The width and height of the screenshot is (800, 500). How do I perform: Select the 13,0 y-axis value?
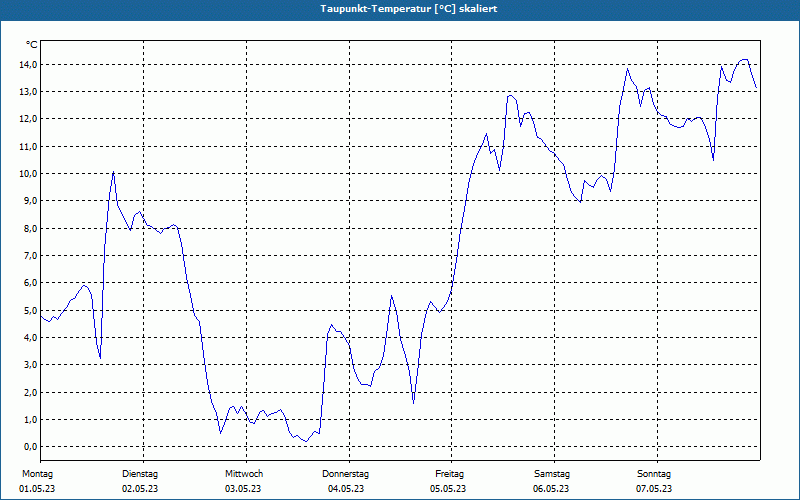pyautogui.click(x=28, y=92)
